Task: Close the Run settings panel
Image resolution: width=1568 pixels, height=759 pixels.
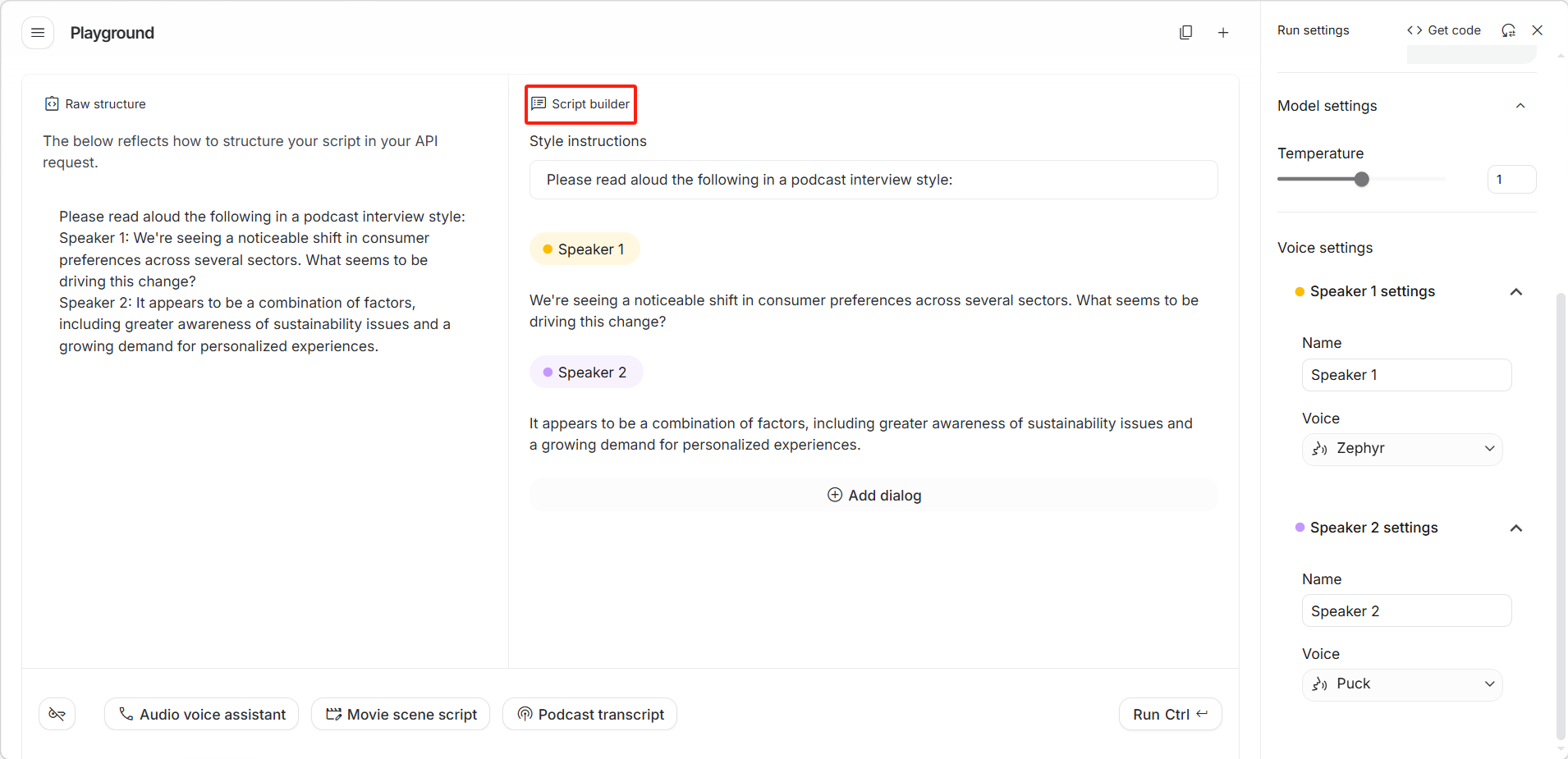Action: (x=1538, y=30)
